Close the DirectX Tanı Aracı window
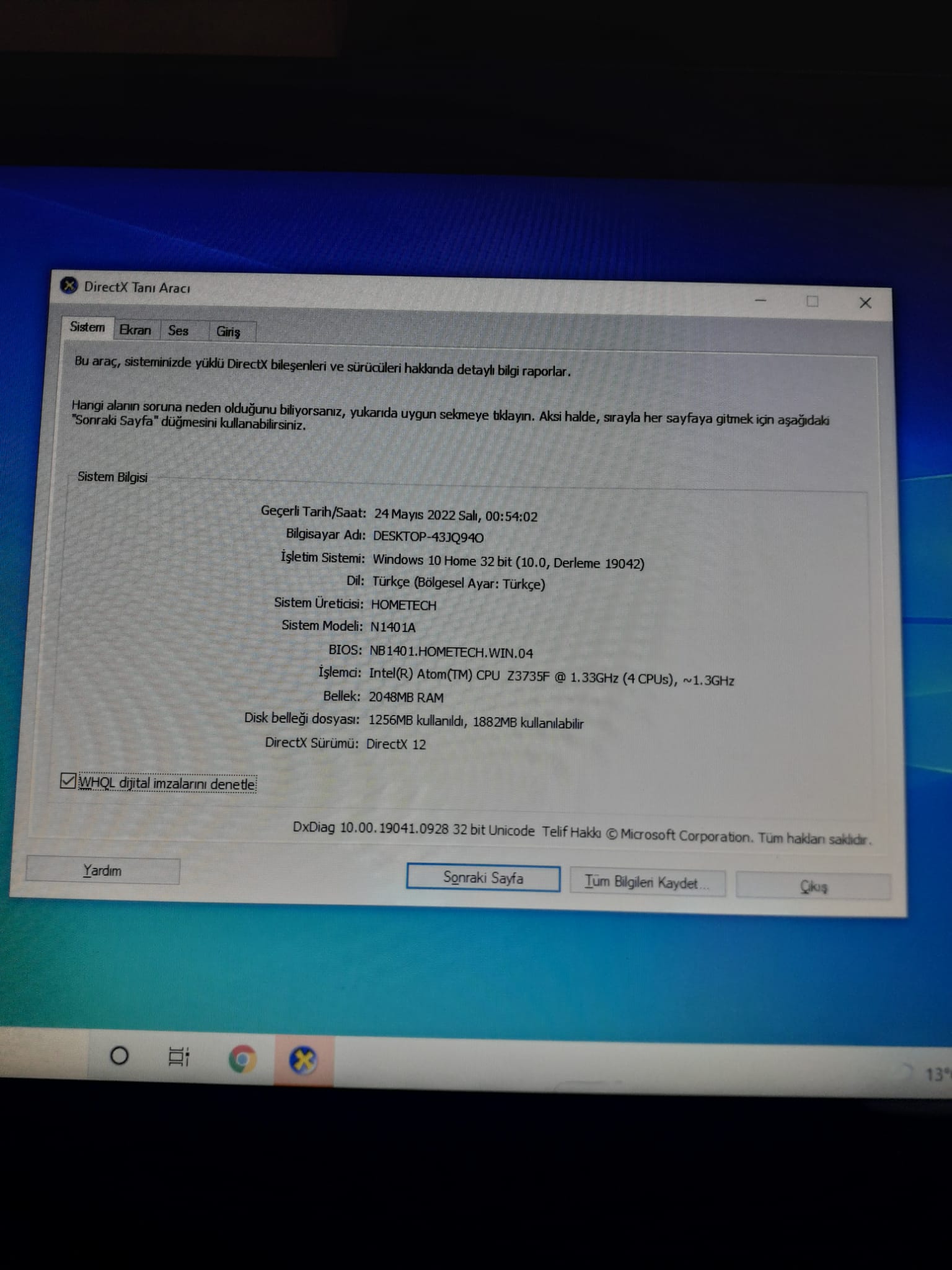This screenshot has width=952, height=1270. click(x=865, y=303)
